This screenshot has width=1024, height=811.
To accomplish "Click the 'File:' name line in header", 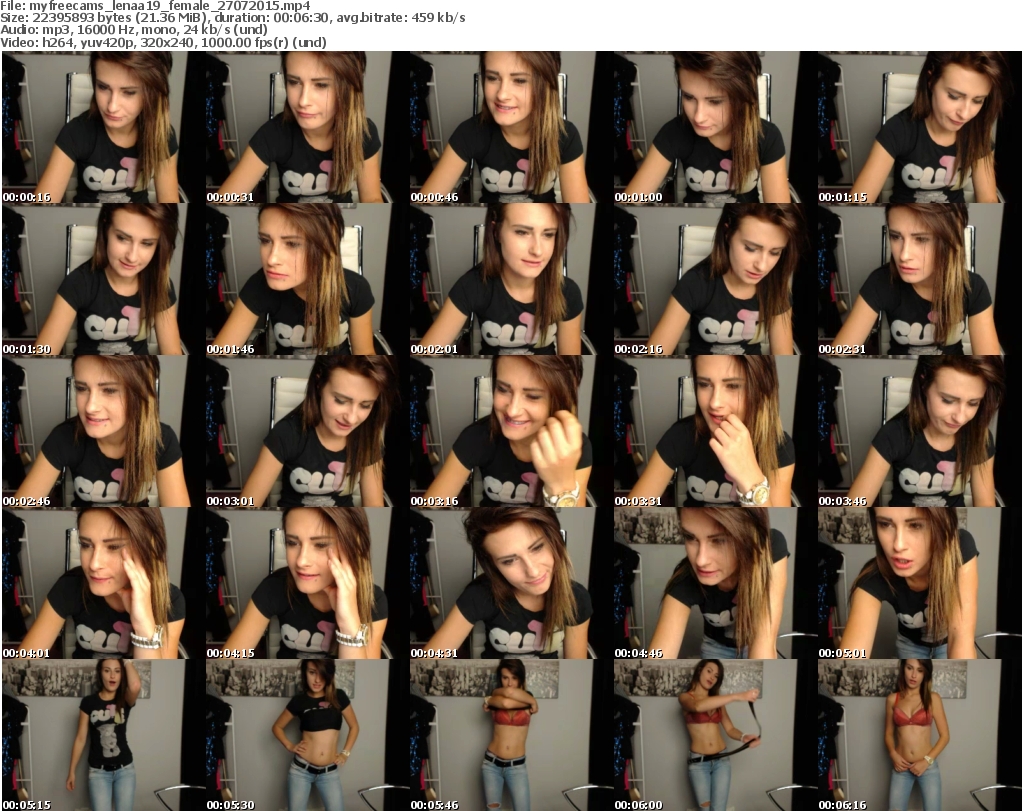I will click(x=155, y=6).
